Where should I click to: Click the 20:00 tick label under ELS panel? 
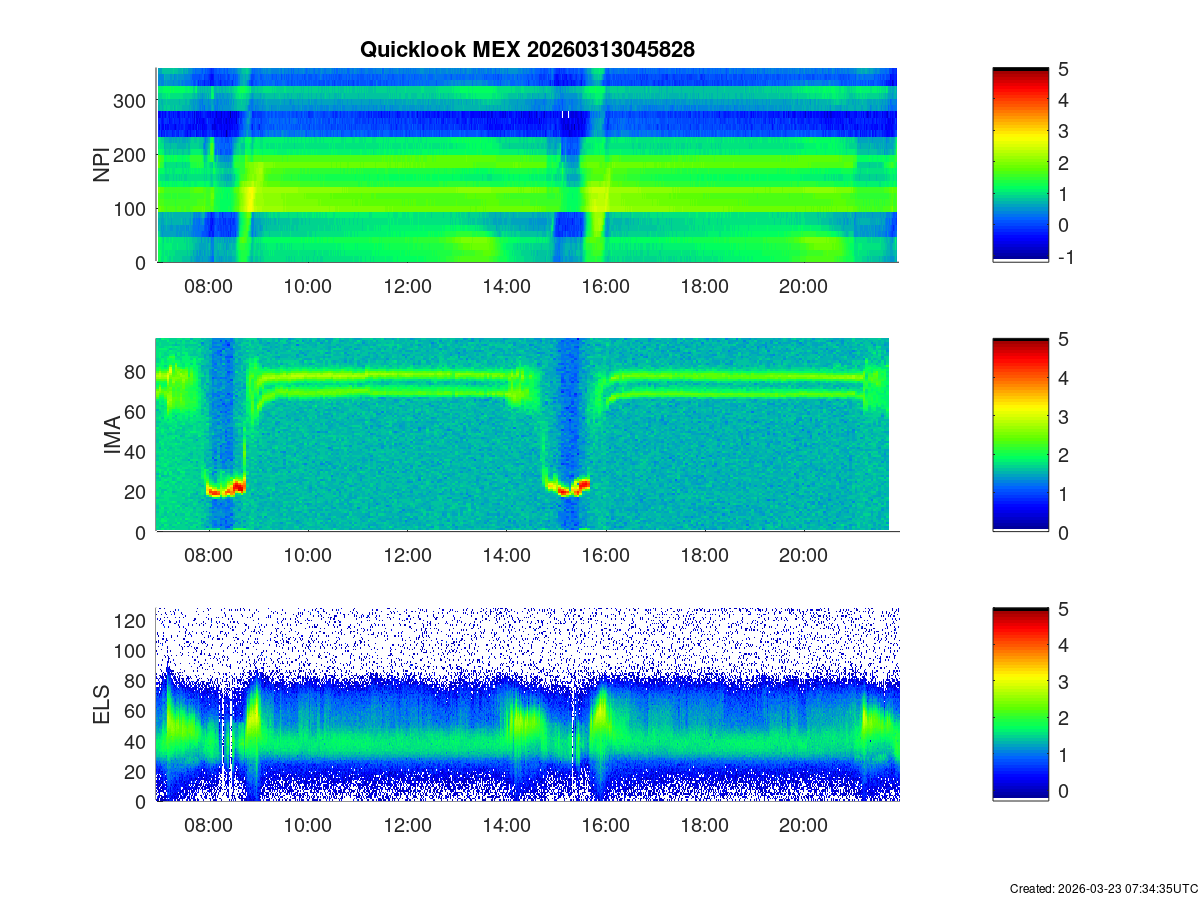tap(803, 826)
